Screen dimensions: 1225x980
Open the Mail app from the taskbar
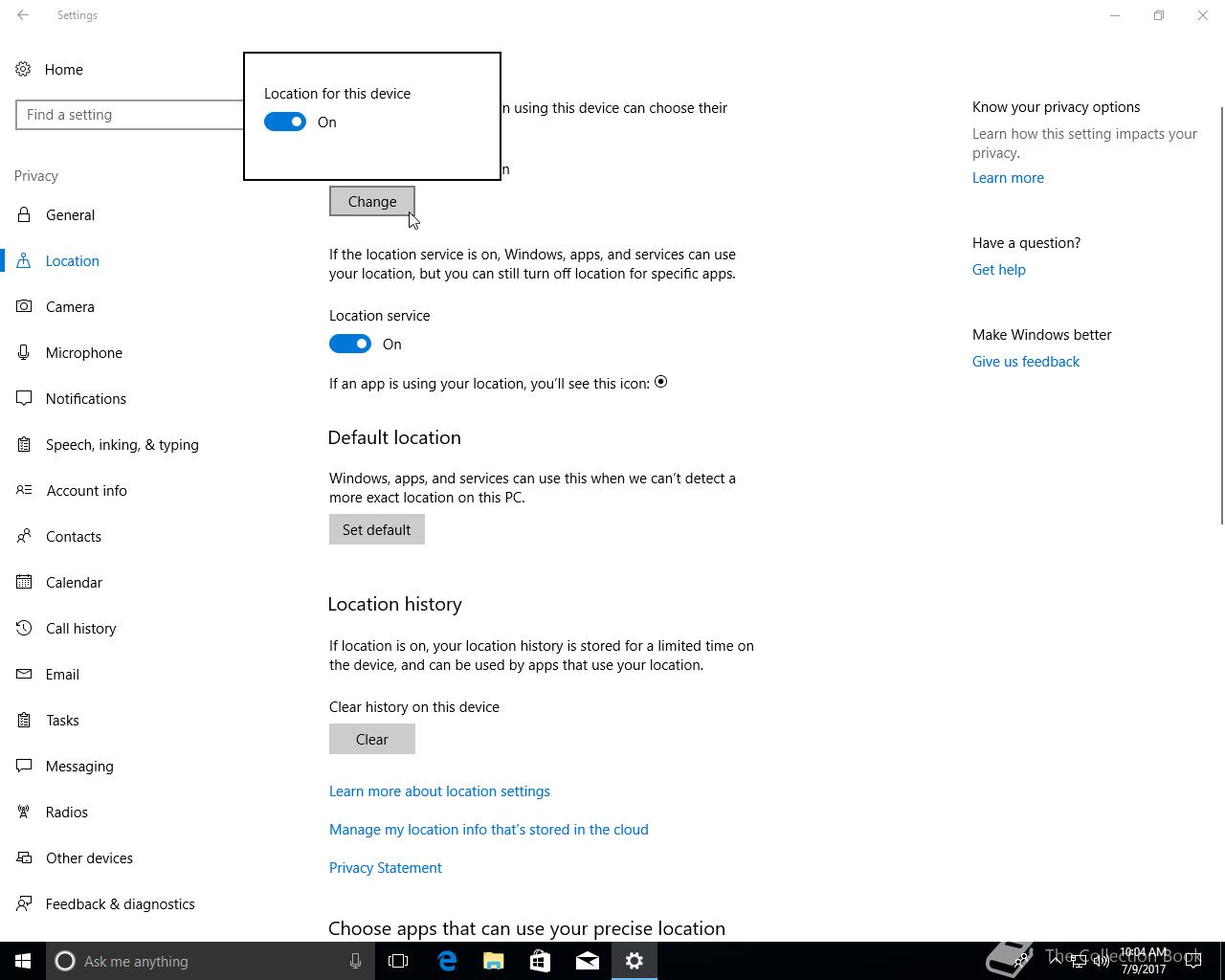pyautogui.click(x=588, y=961)
